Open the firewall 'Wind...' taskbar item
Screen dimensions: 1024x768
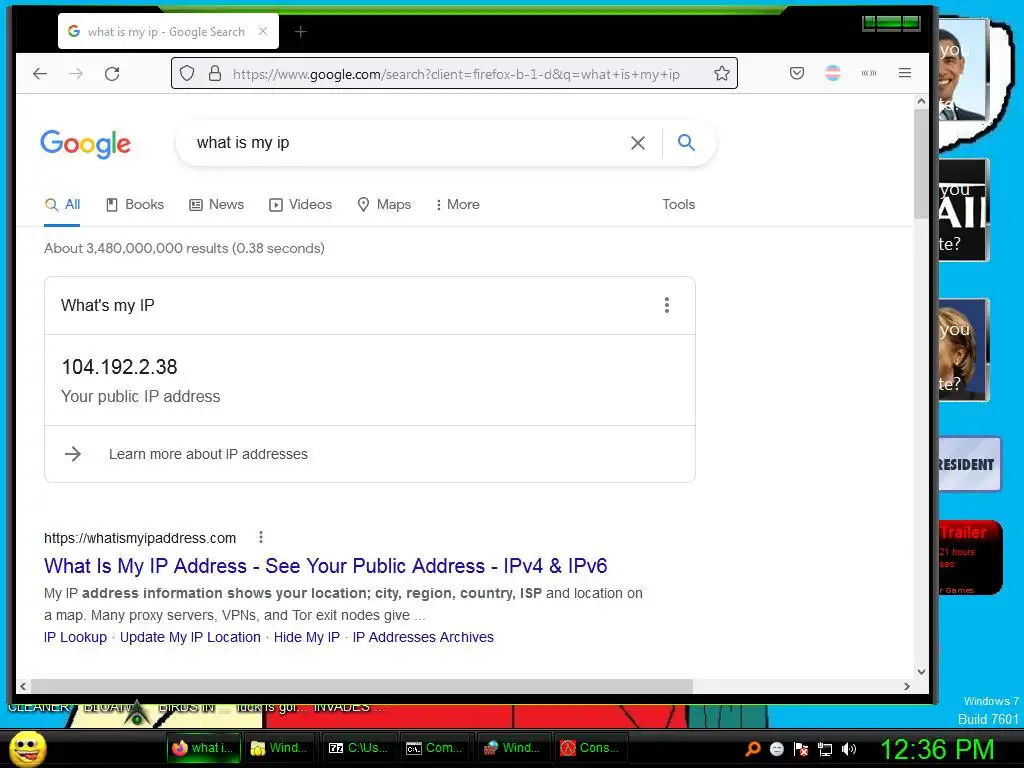[512, 748]
